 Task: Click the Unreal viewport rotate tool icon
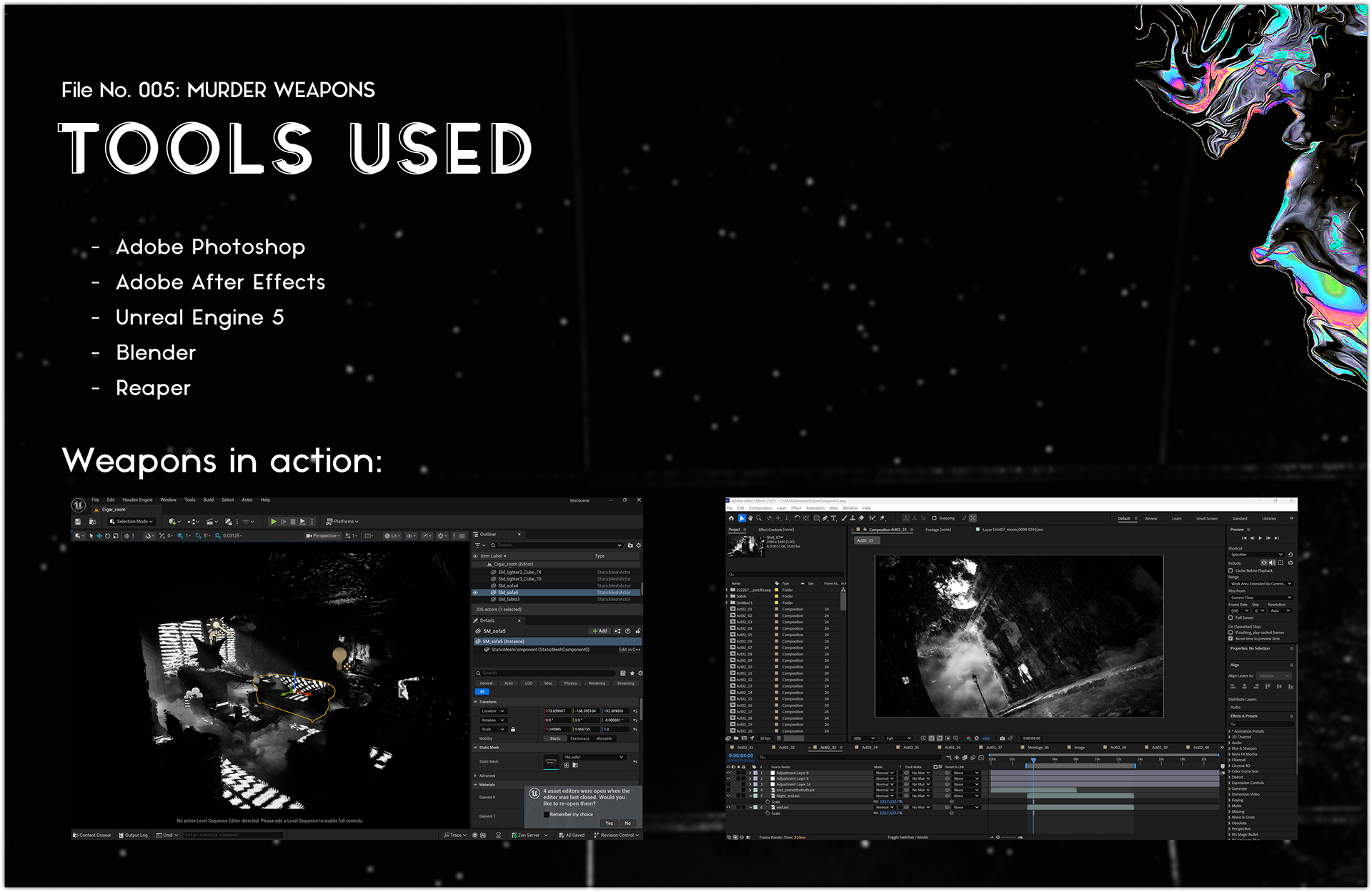107,536
